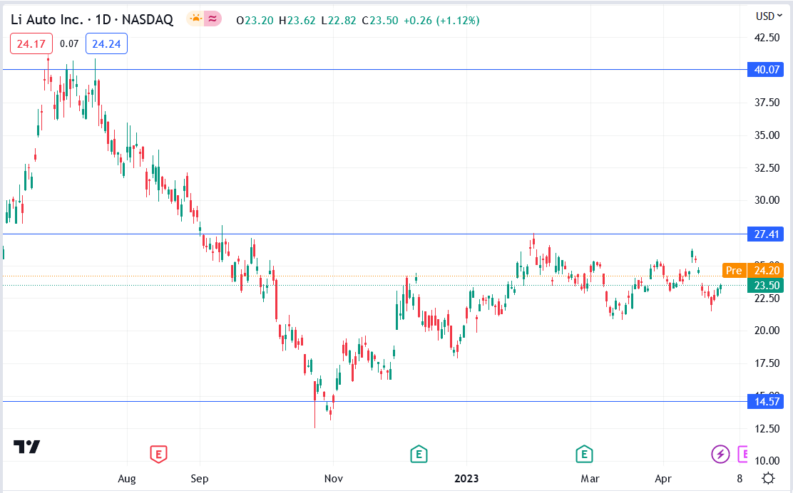Click the TradingView logo icon
The image size is (793, 493).
27,447
